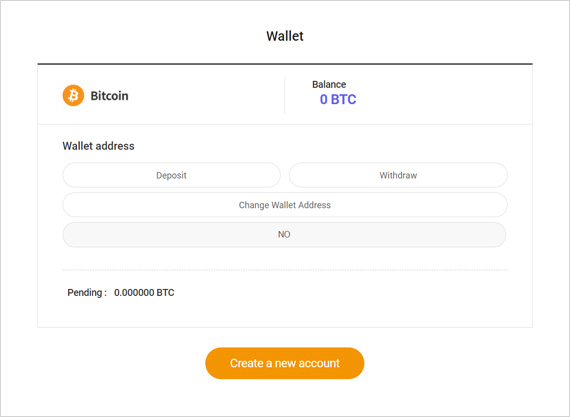Click the purple 0 BTC balance value
The image size is (570, 418).
point(338,99)
